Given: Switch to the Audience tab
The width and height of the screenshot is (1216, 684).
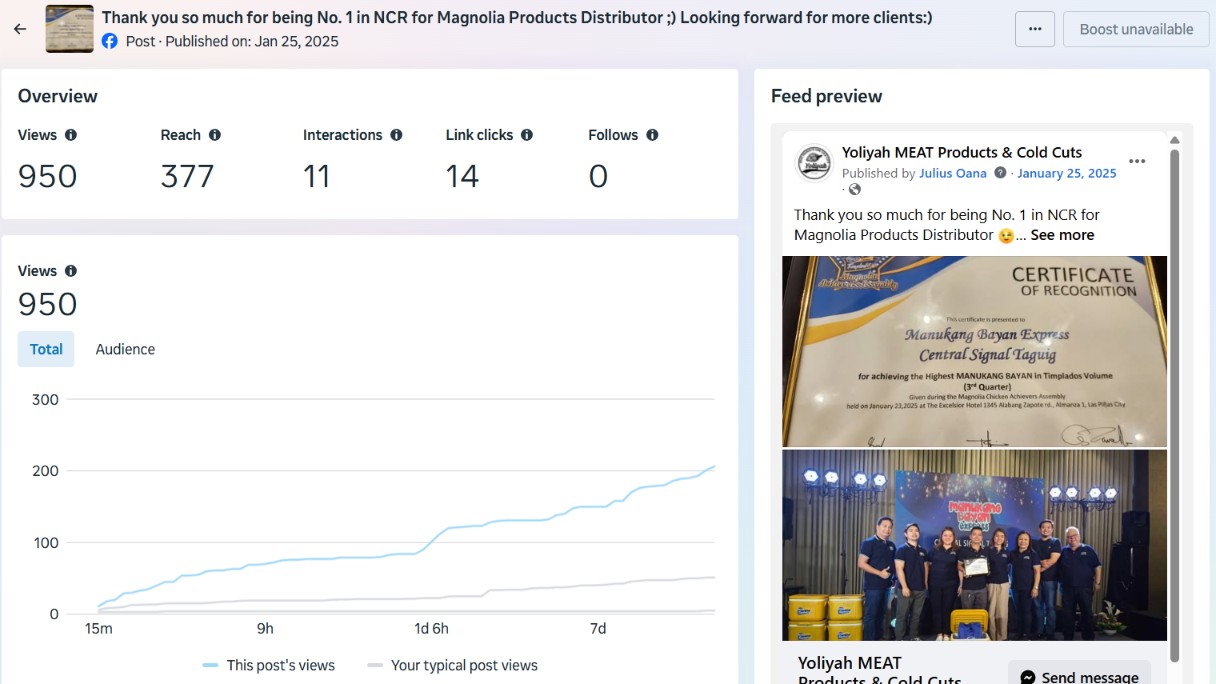Looking at the screenshot, I should (x=125, y=349).
